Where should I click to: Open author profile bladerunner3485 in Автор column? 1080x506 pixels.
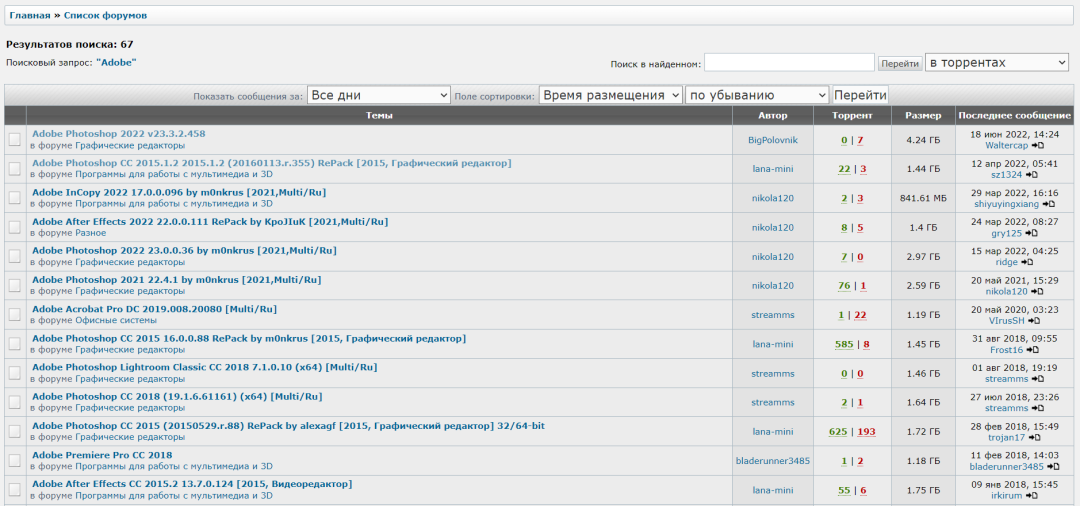(x=773, y=461)
